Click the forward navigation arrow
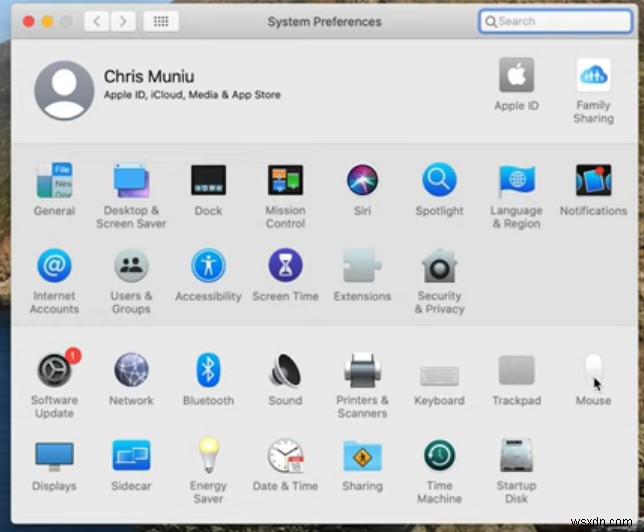 (x=123, y=21)
